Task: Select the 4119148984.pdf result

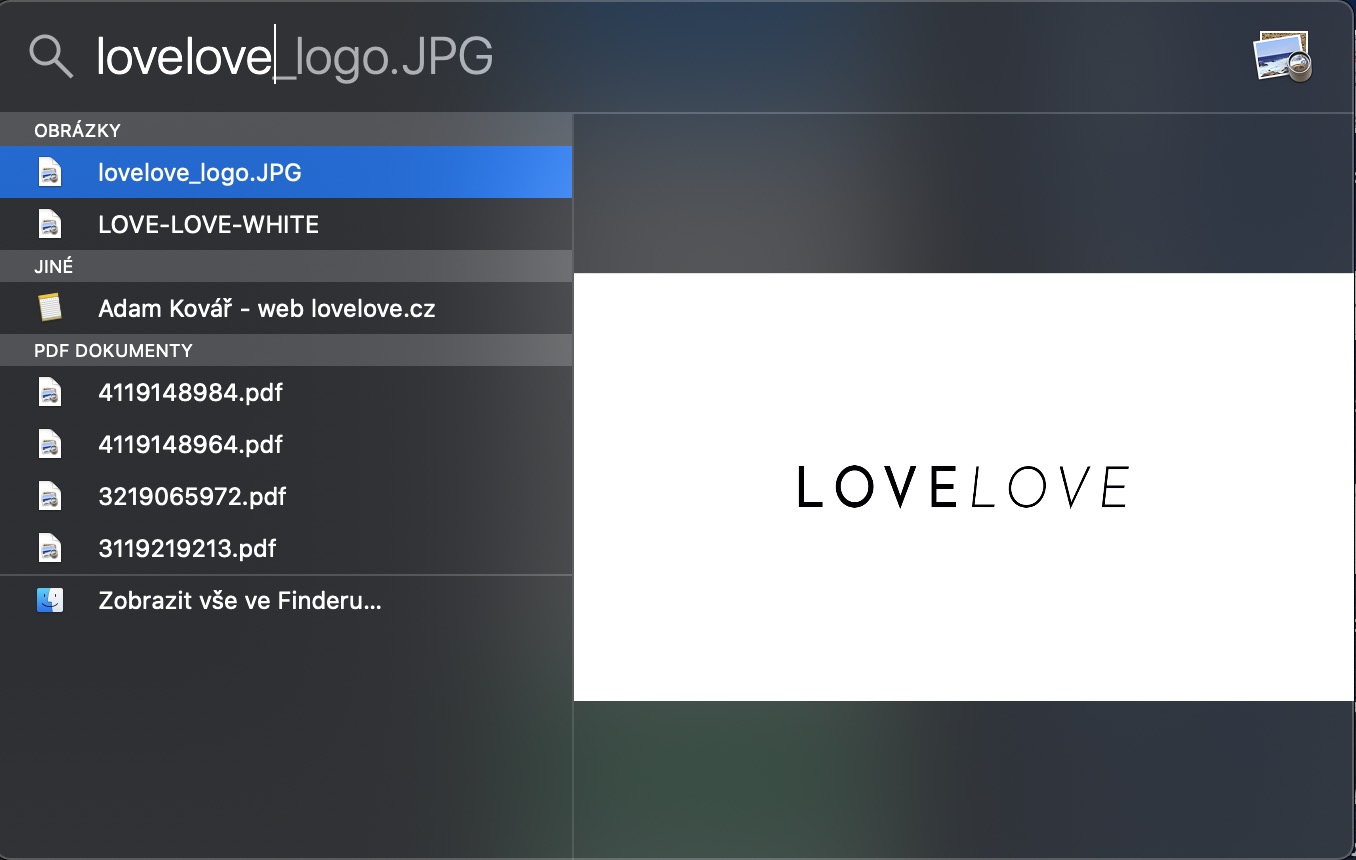Action: click(286, 392)
